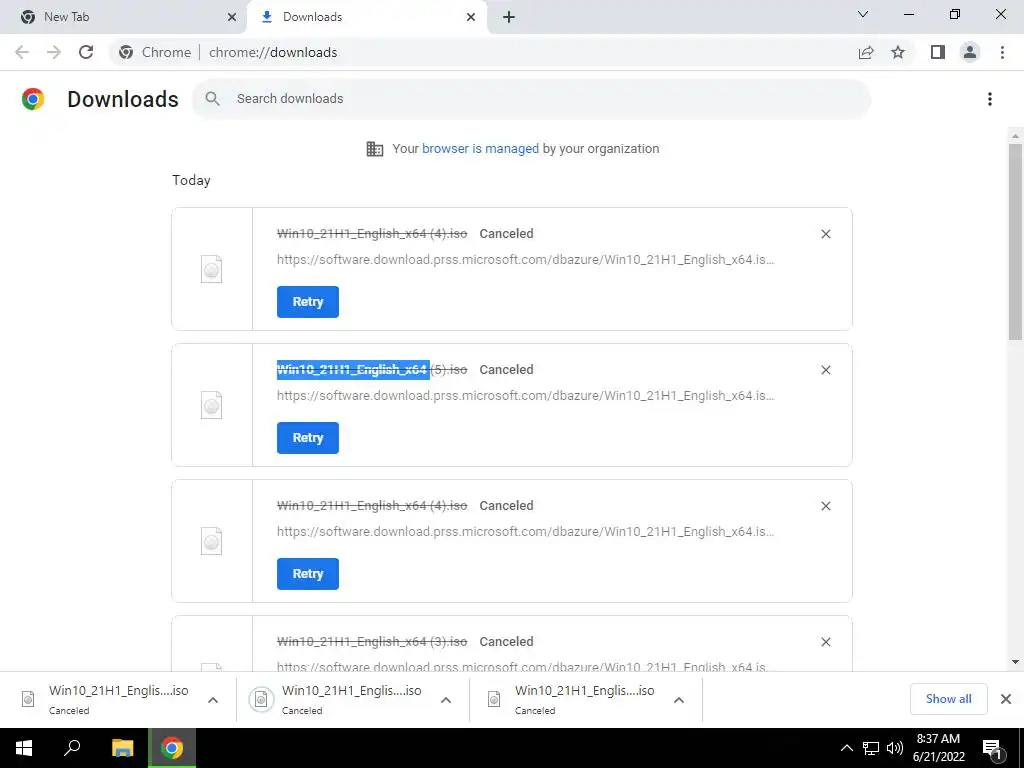Click the Canceled status of (5).iso
This screenshot has height=768, width=1024.
(x=506, y=370)
